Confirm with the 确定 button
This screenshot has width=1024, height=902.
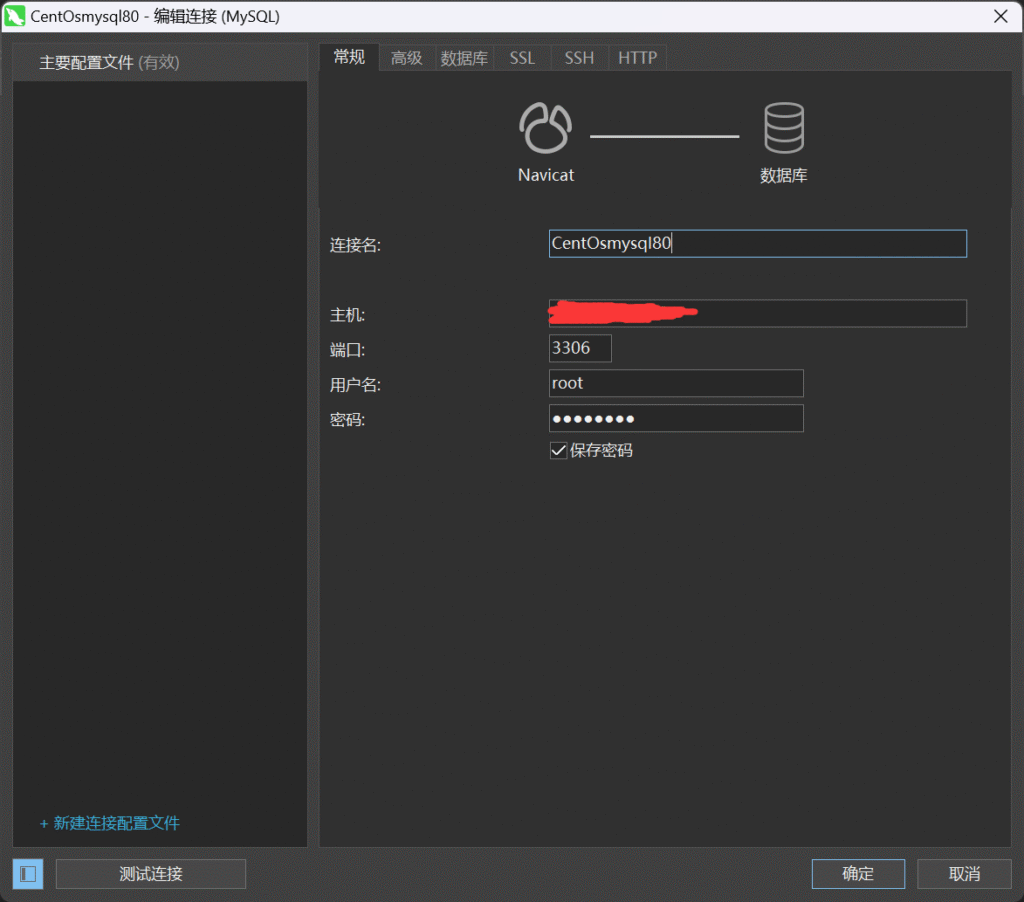[858, 874]
